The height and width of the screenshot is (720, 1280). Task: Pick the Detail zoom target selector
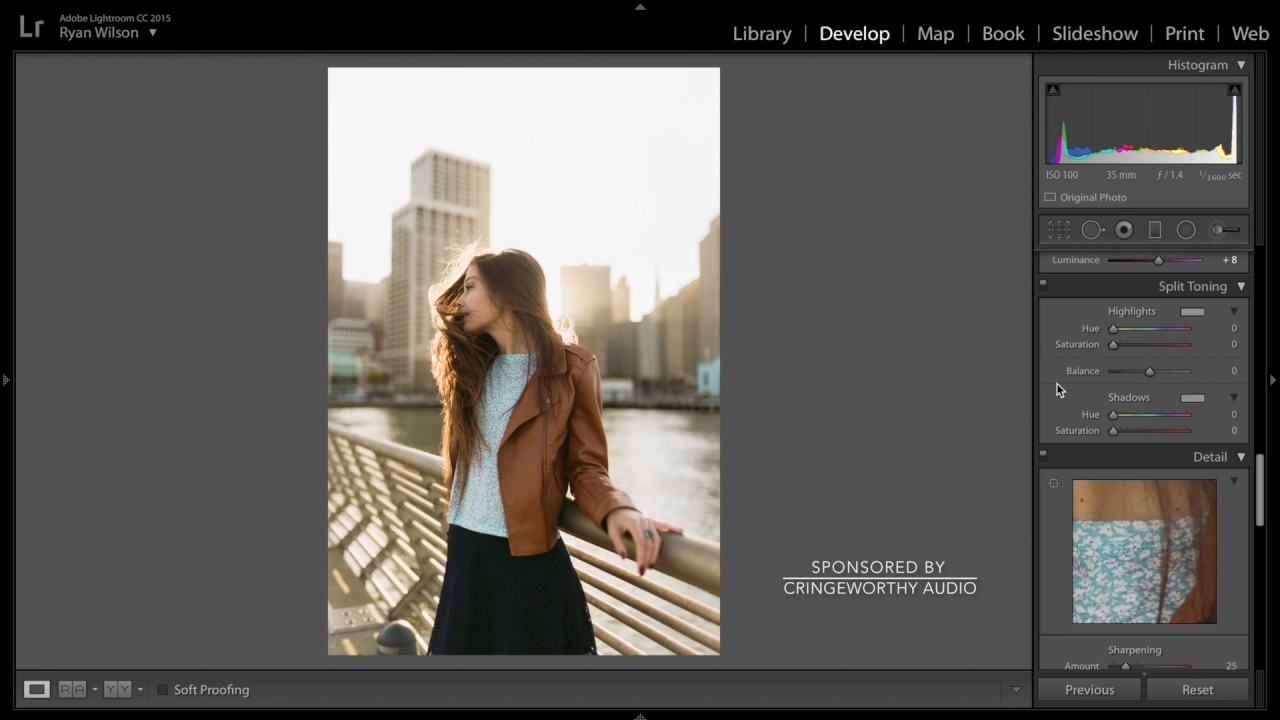tap(1054, 484)
